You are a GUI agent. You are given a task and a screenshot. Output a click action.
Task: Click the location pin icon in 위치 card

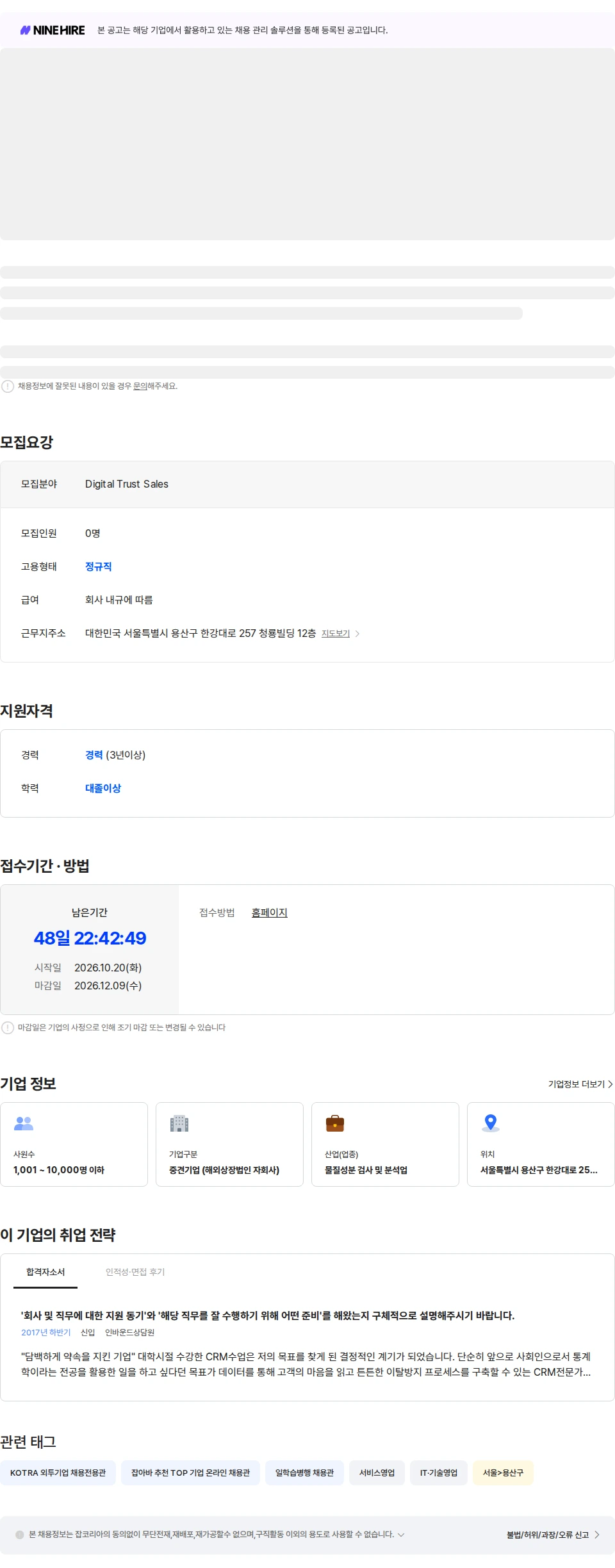[491, 1123]
